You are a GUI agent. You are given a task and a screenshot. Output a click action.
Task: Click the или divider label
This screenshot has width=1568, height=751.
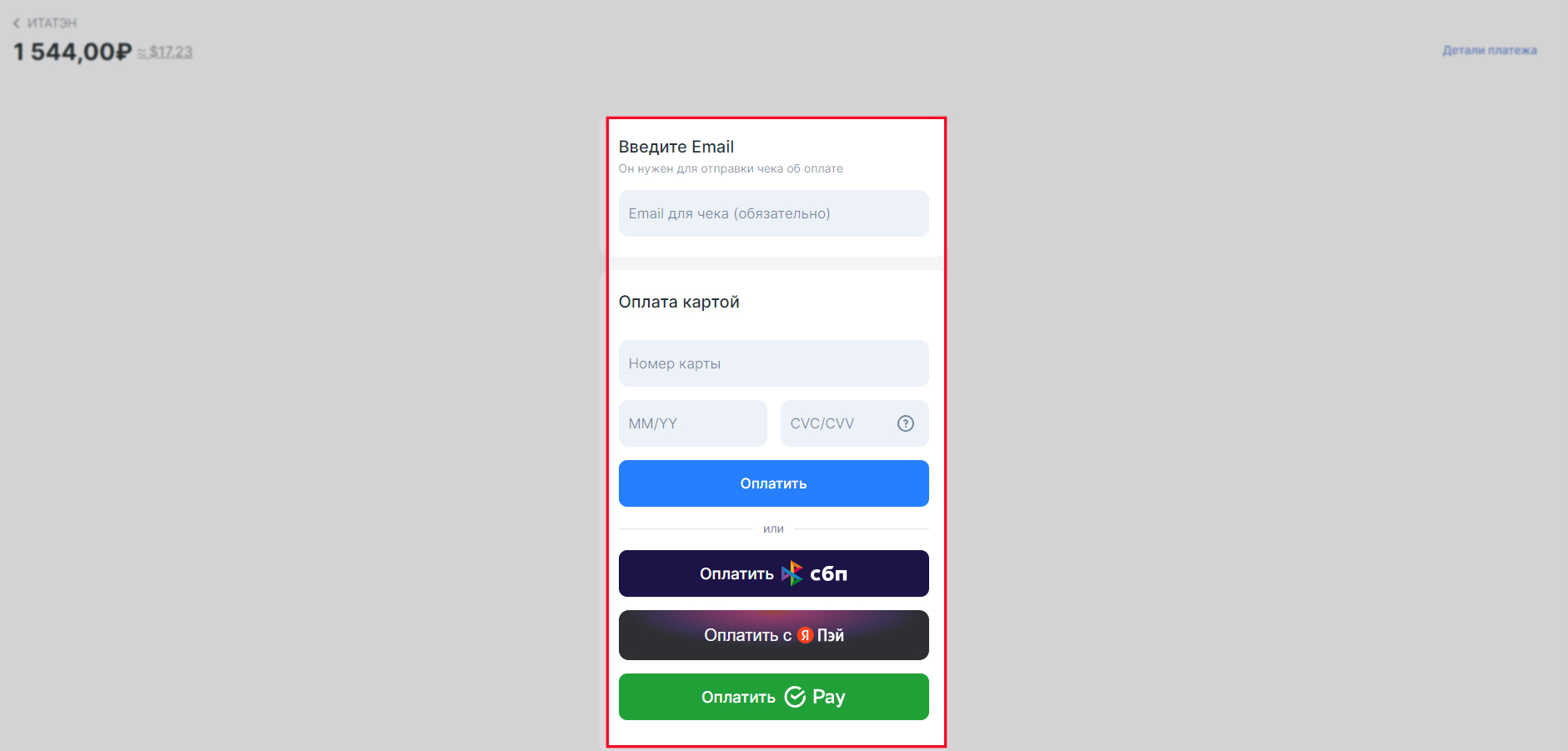pyautogui.click(x=773, y=528)
